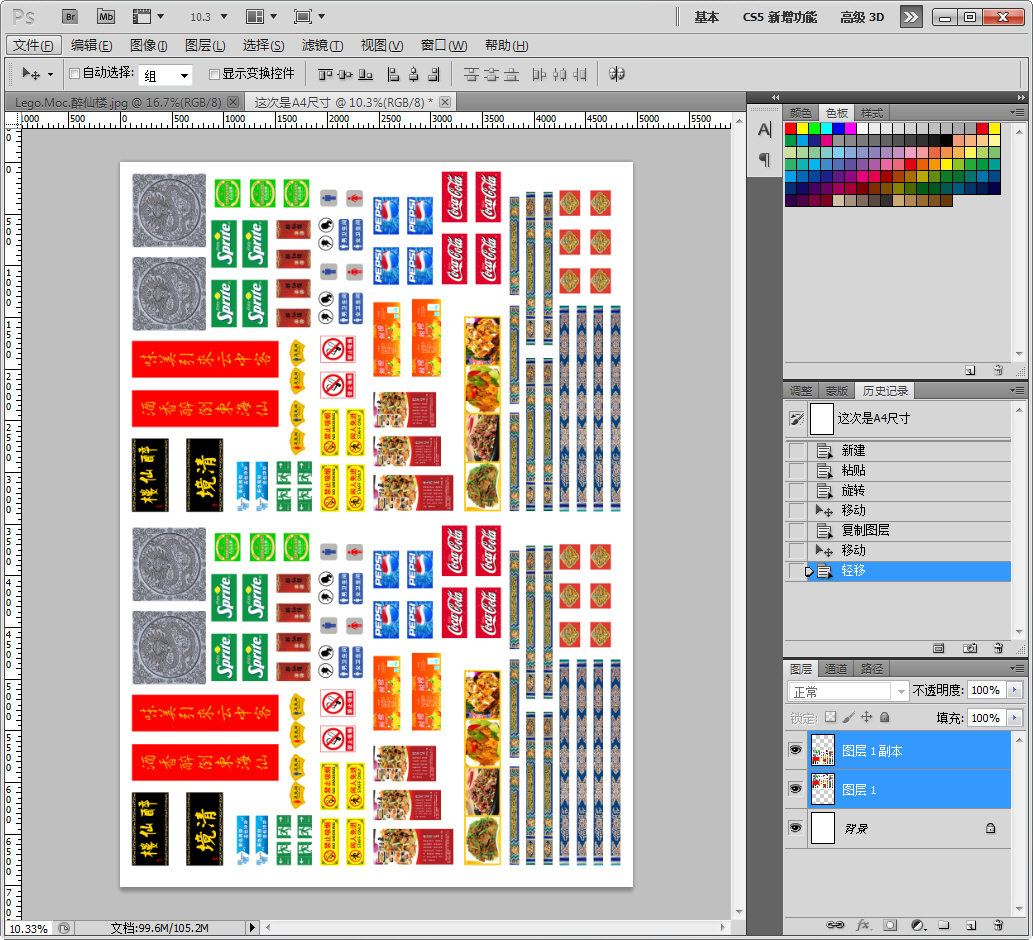Open the Paragraph panel icon
Image resolution: width=1033 pixels, height=940 pixels.
pyautogui.click(x=764, y=159)
